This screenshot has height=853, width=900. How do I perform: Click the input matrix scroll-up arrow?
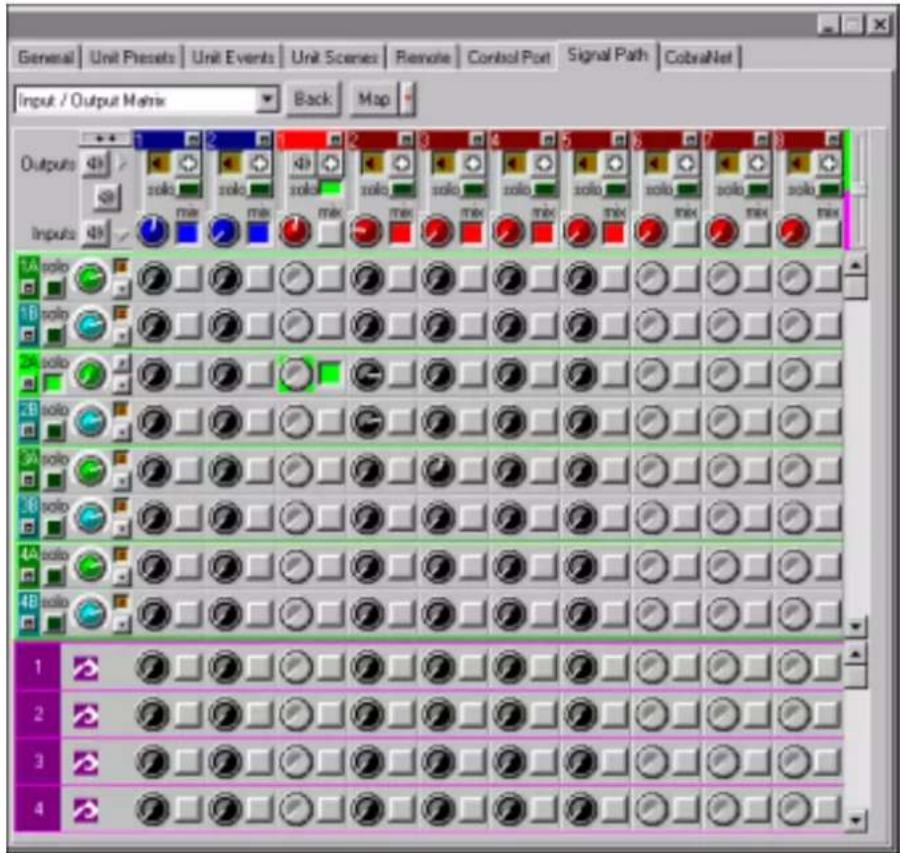[855, 265]
